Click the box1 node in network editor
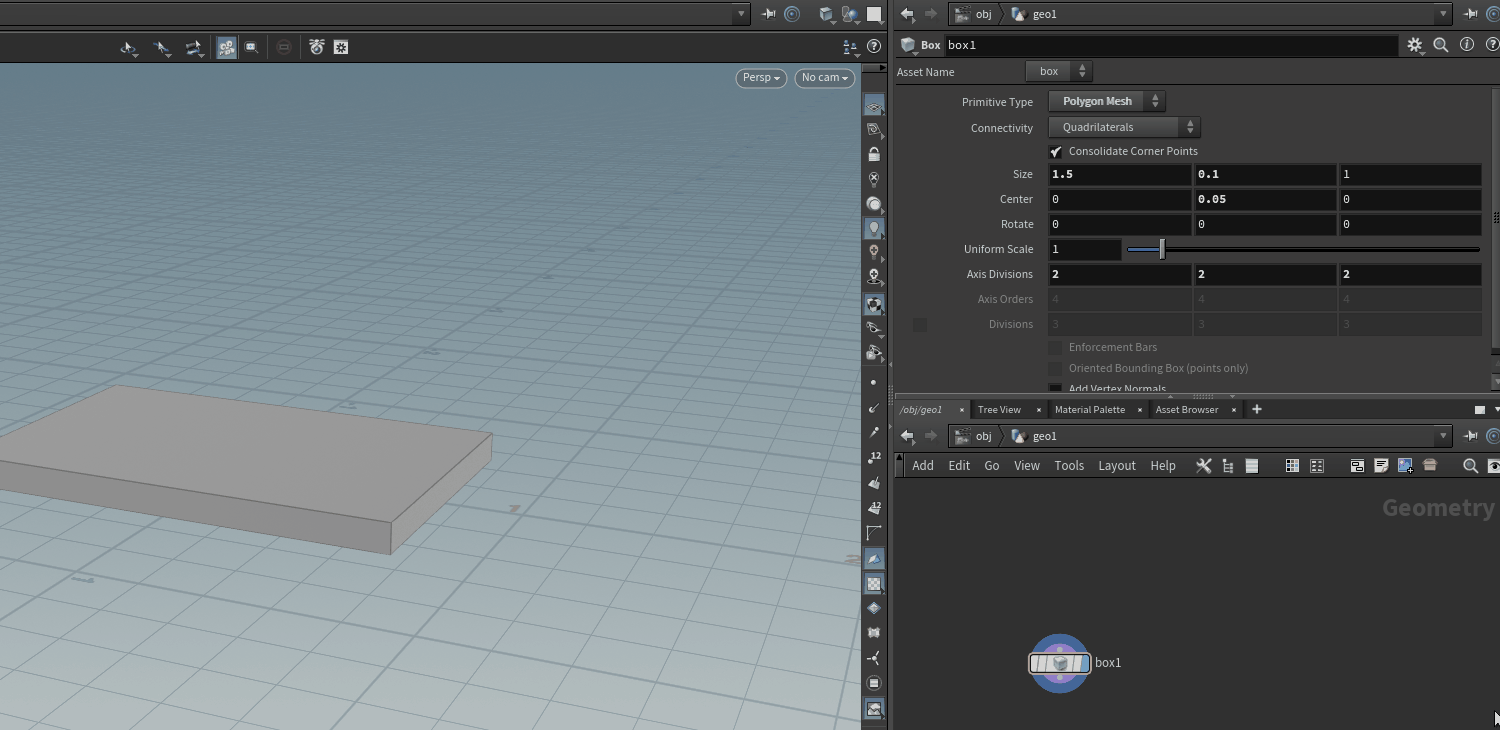1500x730 pixels. point(1060,663)
